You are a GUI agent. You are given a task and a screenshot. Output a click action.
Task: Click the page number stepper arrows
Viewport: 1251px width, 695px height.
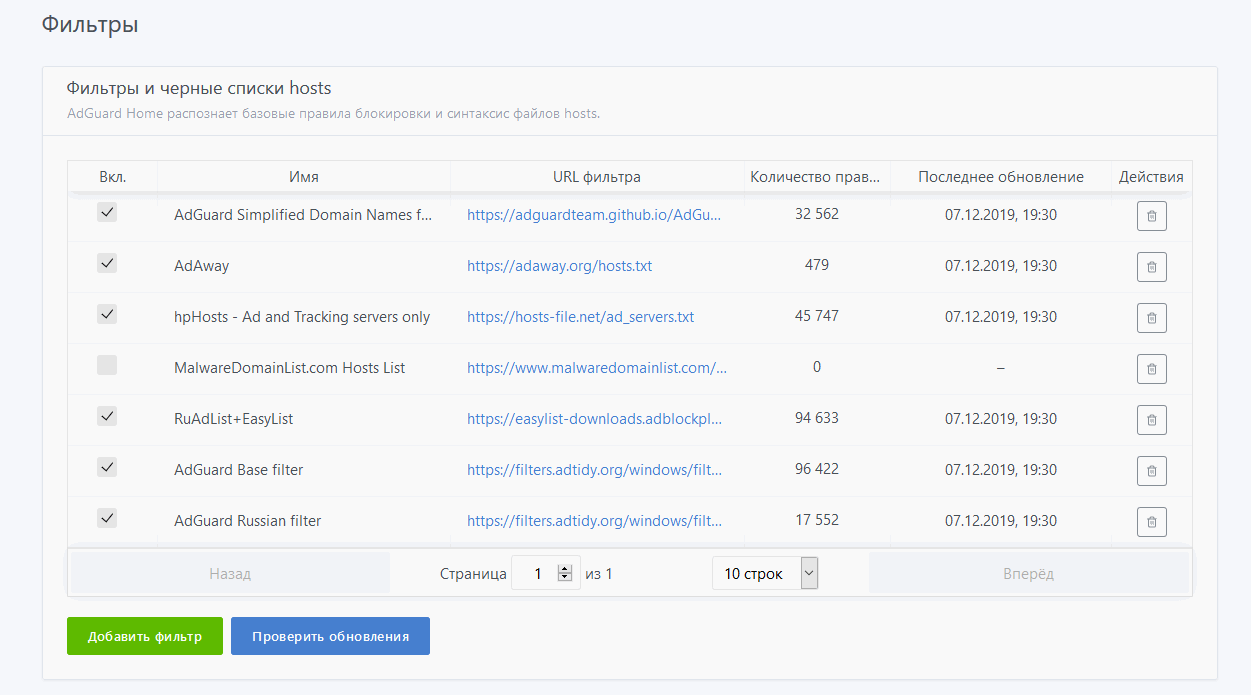pos(565,574)
